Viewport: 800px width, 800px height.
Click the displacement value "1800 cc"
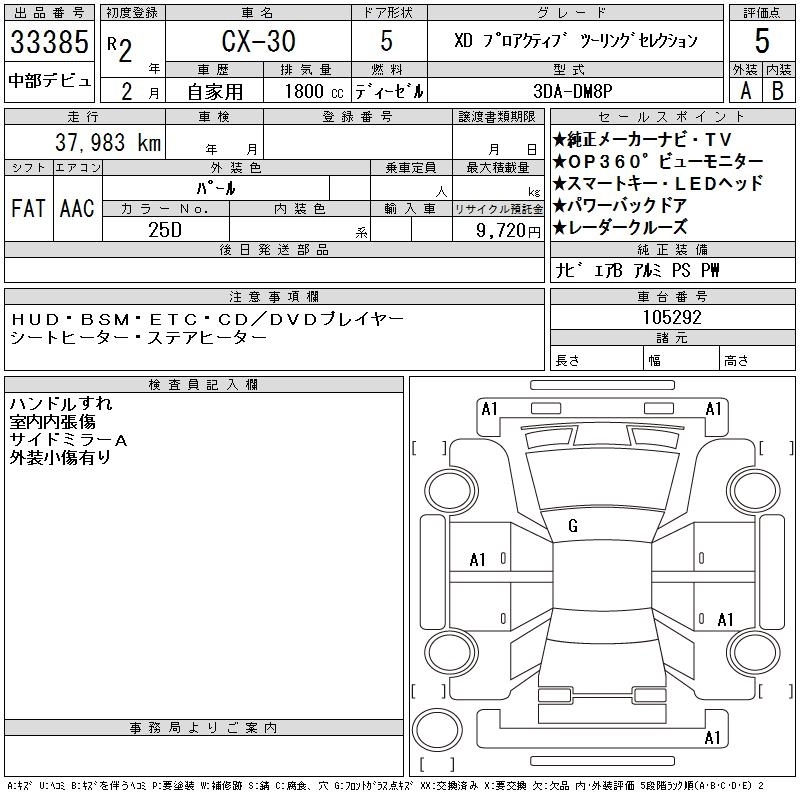[314, 91]
